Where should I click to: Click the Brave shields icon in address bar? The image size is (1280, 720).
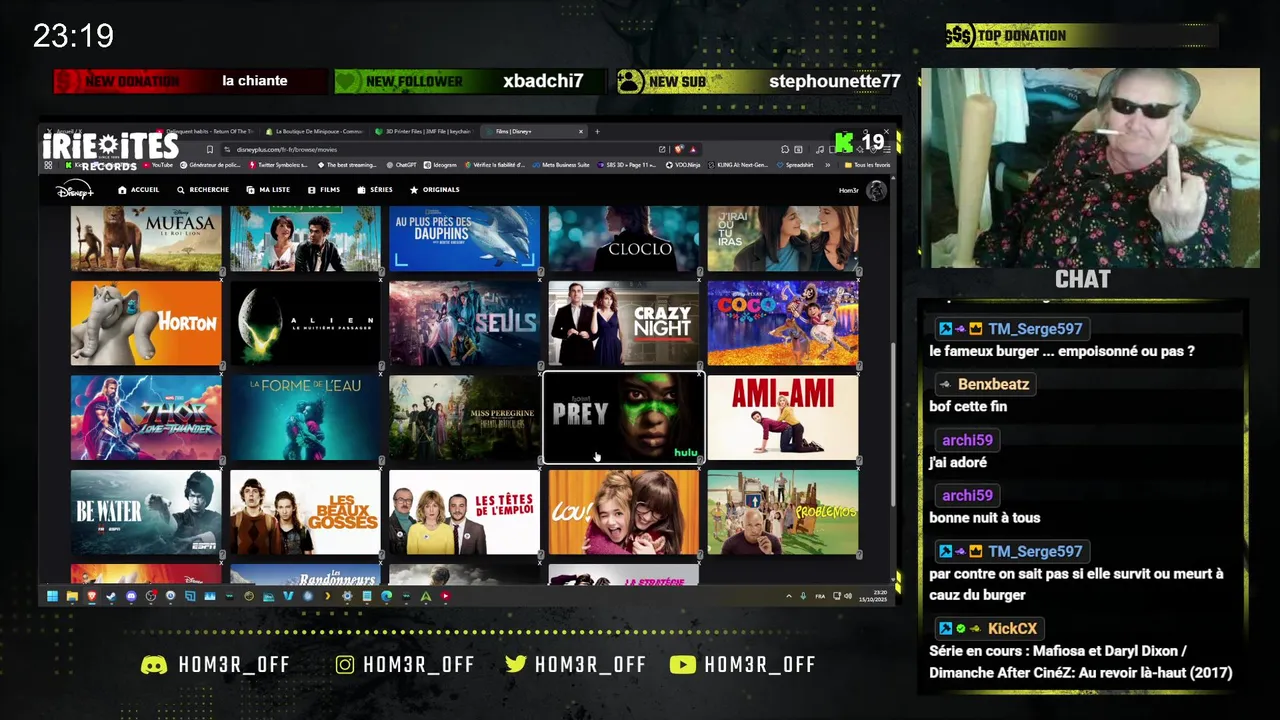pyautogui.click(x=678, y=149)
